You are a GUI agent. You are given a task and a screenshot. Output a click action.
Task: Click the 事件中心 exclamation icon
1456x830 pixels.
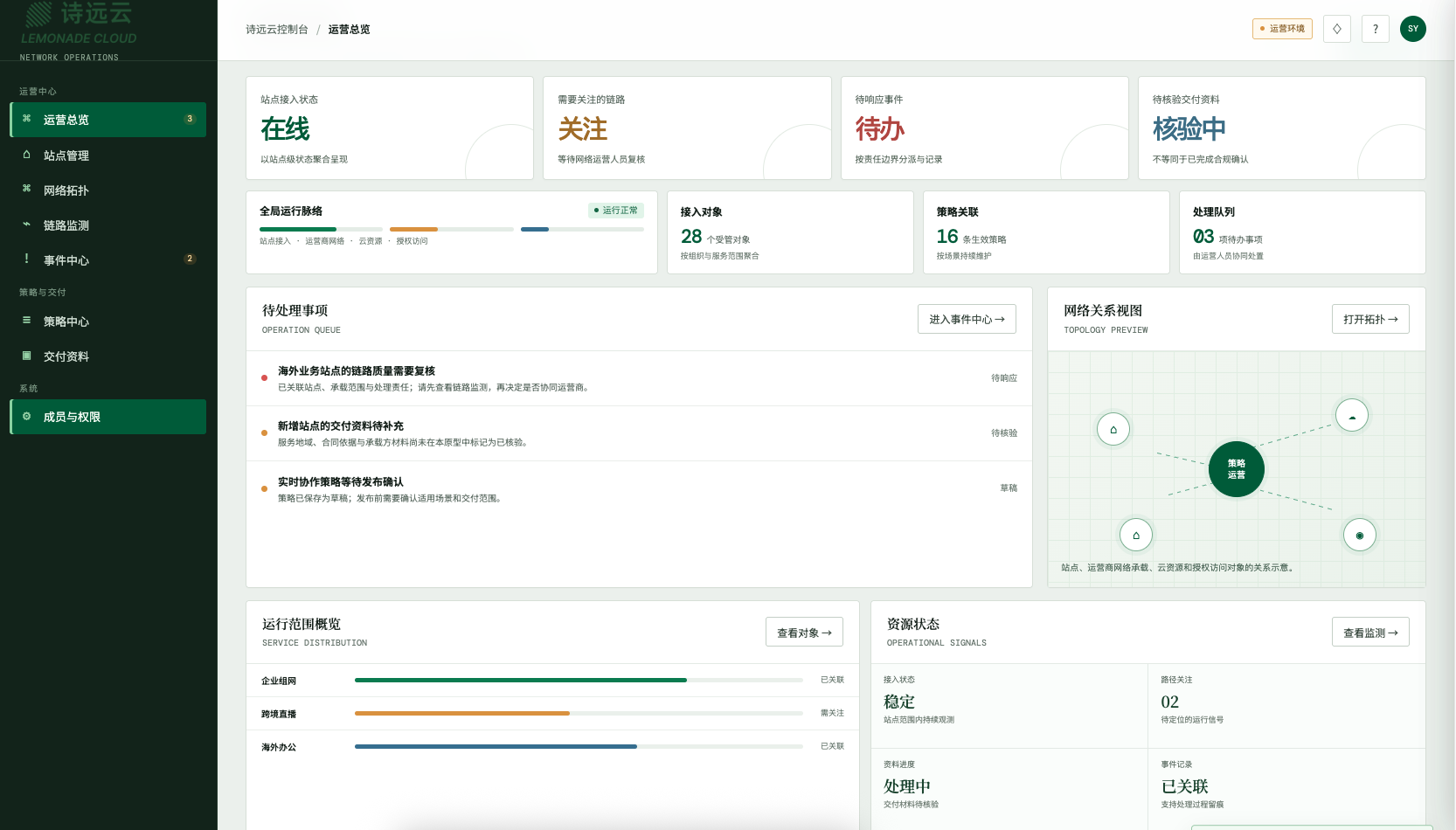pyautogui.click(x=26, y=259)
